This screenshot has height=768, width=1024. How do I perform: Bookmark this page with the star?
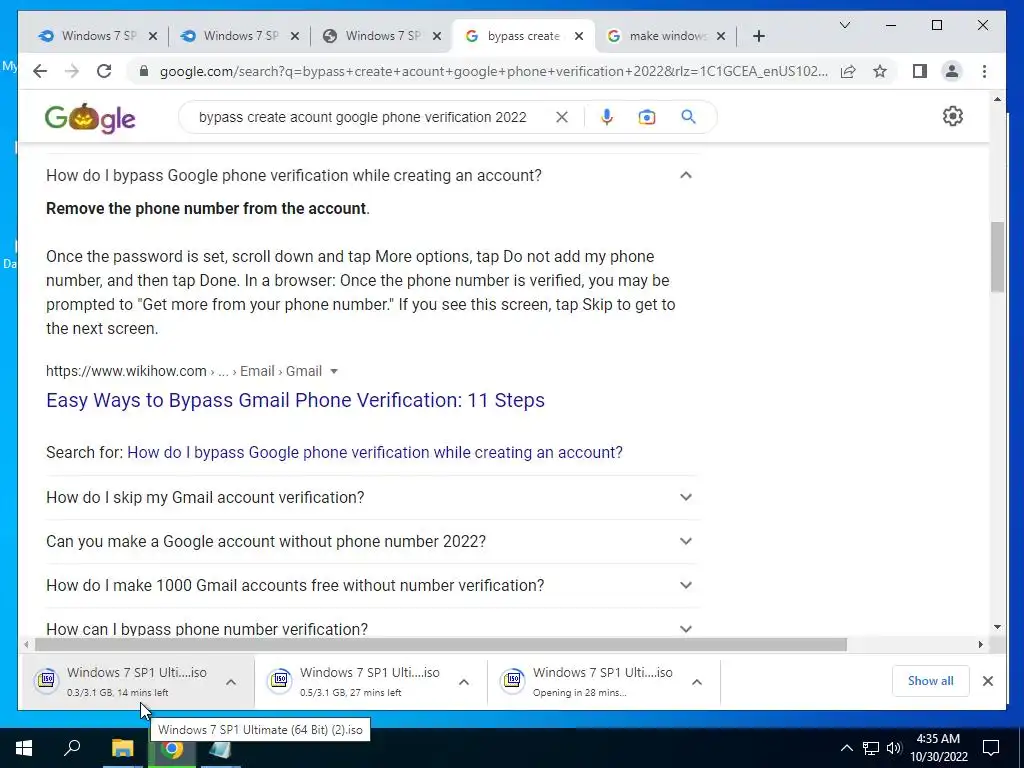coord(880,71)
